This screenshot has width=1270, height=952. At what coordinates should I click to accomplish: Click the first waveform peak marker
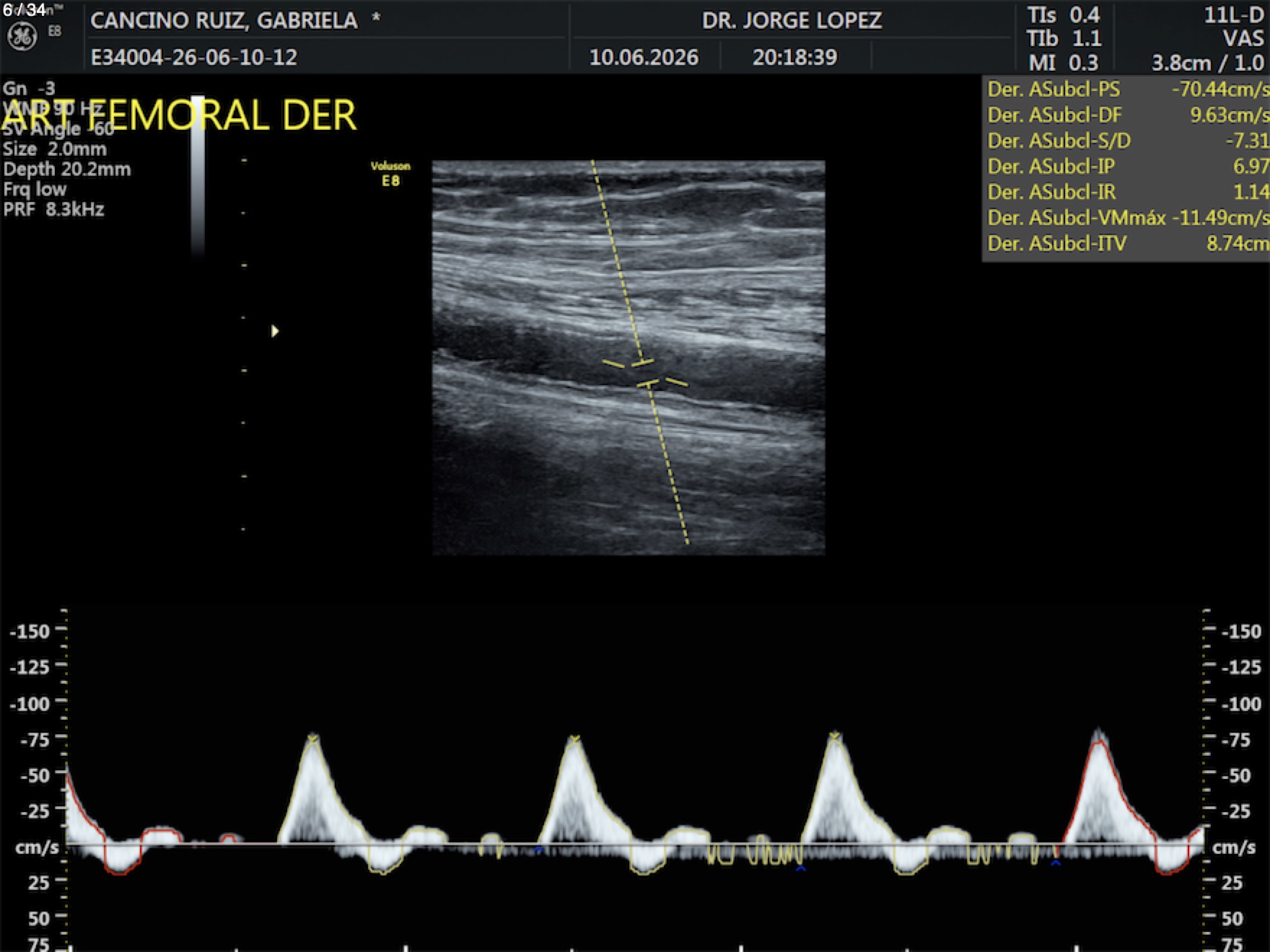(x=312, y=738)
